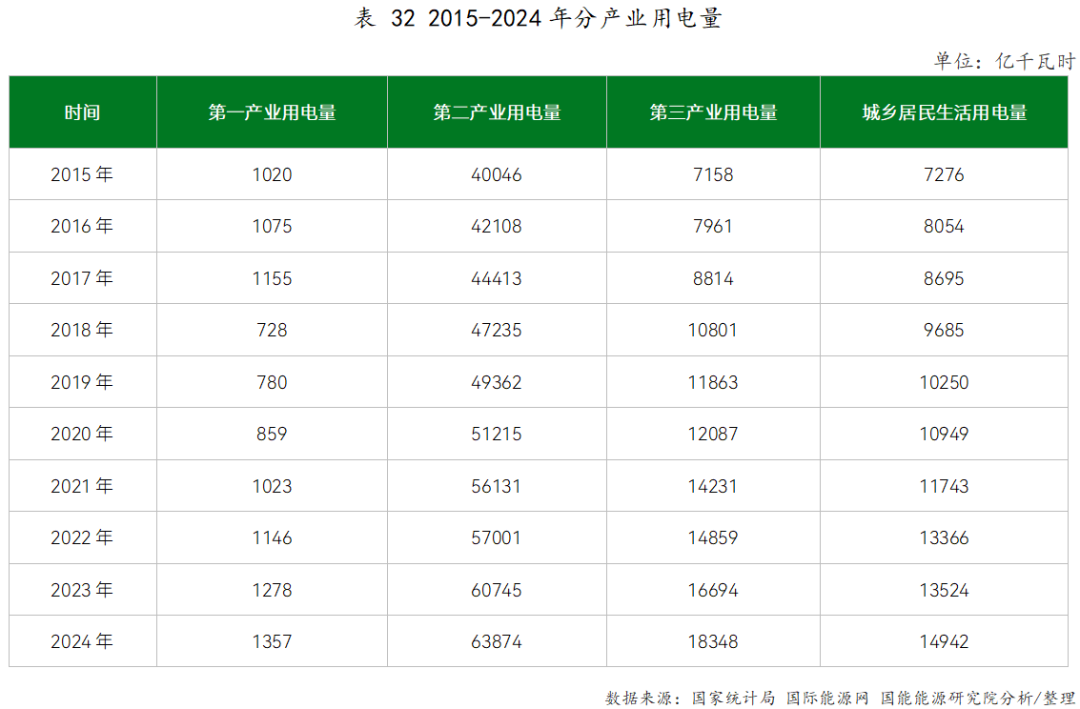Click the data source footnote text

pos(839,697)
